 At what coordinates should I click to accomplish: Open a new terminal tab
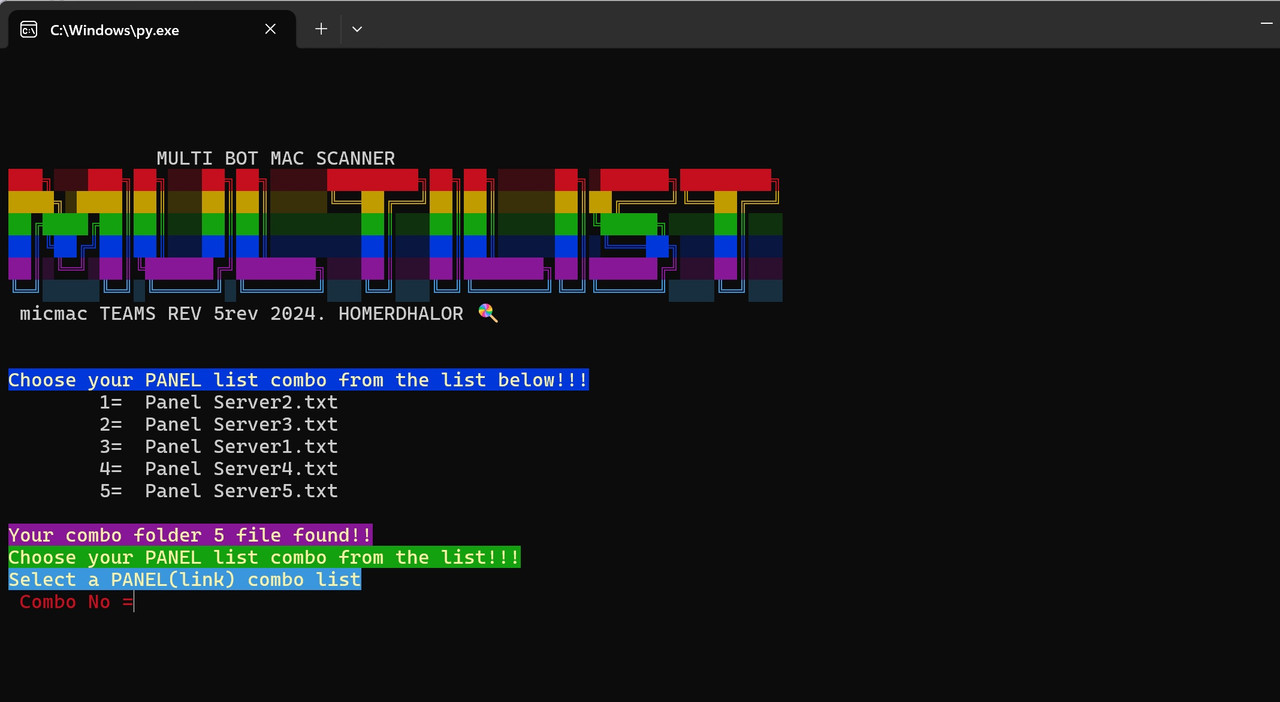tap(321, 29)
